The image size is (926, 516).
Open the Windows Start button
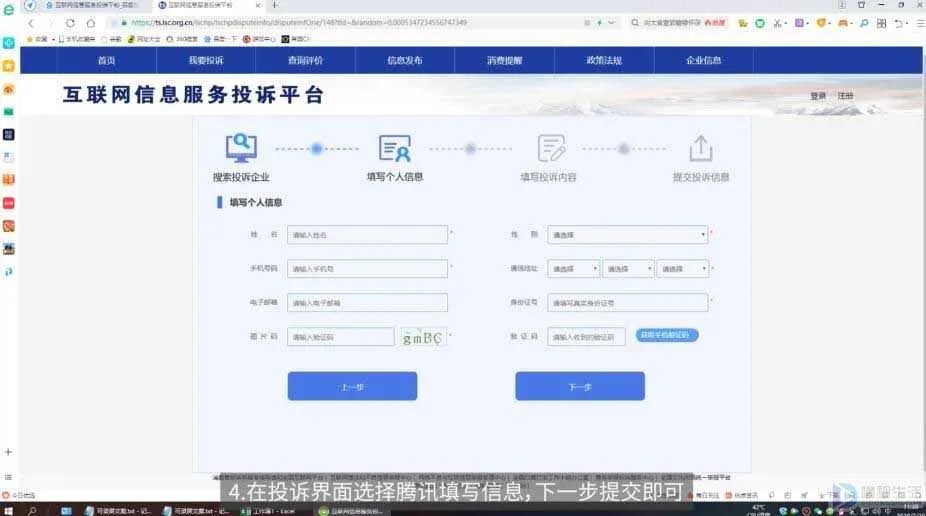[x=8, y=511]
